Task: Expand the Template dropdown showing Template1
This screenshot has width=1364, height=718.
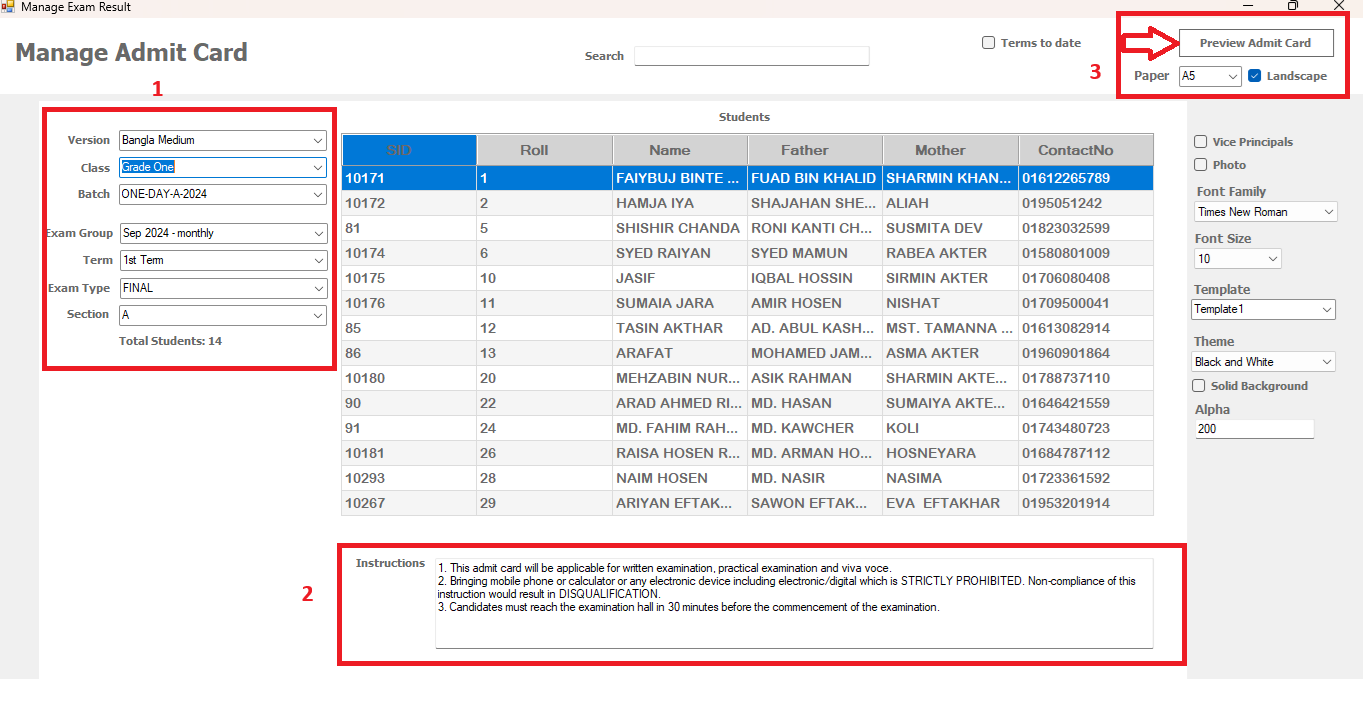Action: click(1264, 310)
